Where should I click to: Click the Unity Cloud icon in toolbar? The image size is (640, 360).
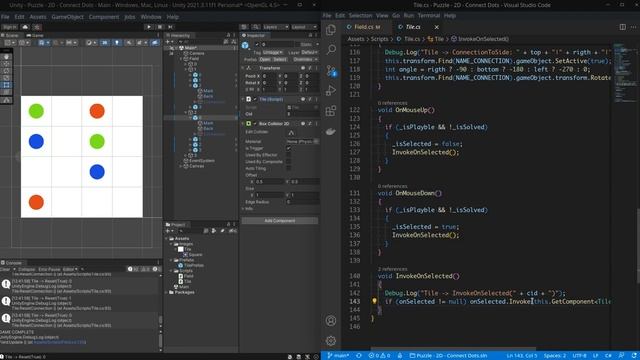(x=25, y=27)
